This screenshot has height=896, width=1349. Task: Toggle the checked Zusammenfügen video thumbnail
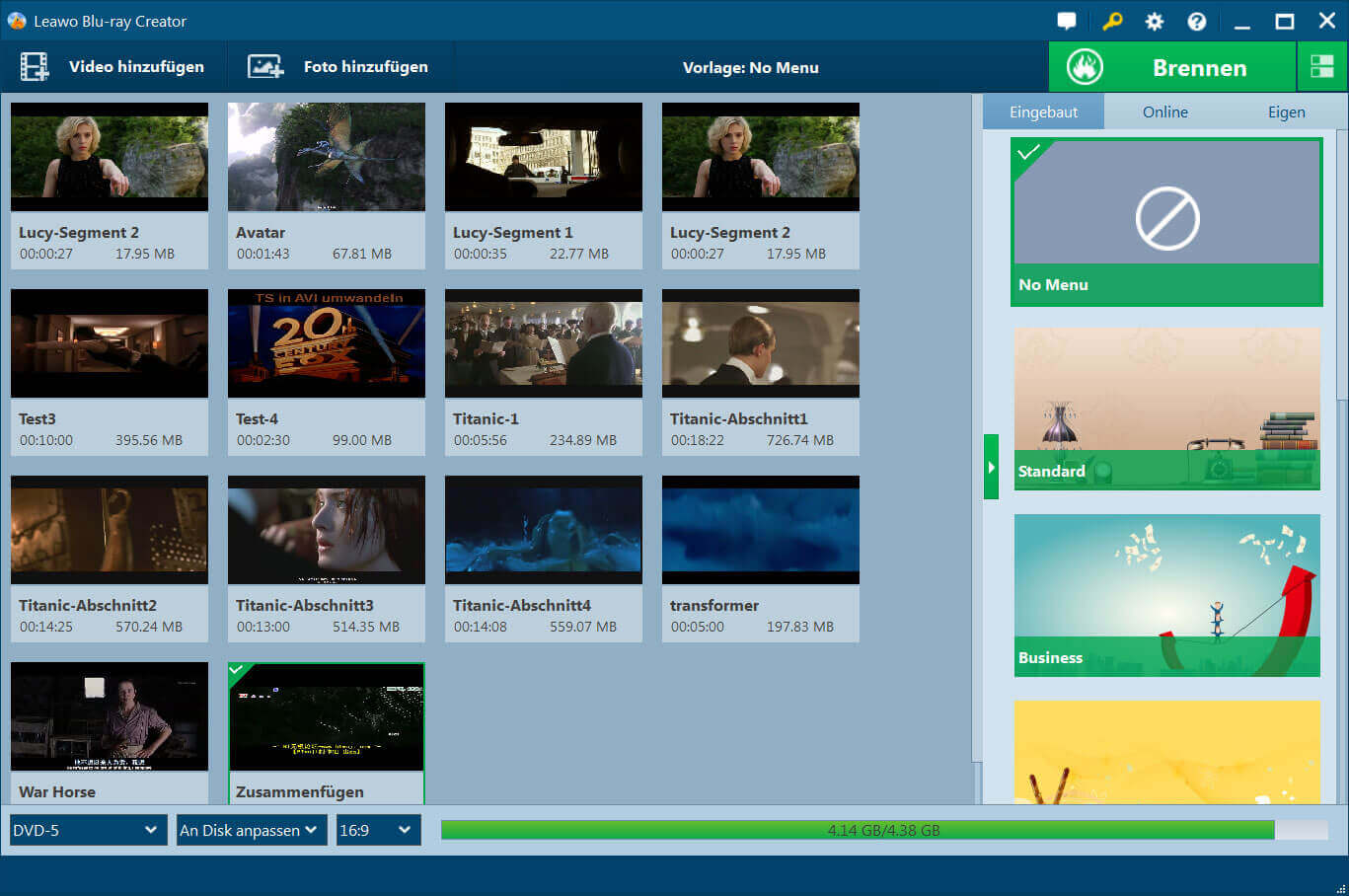click(x=327, y=716)
